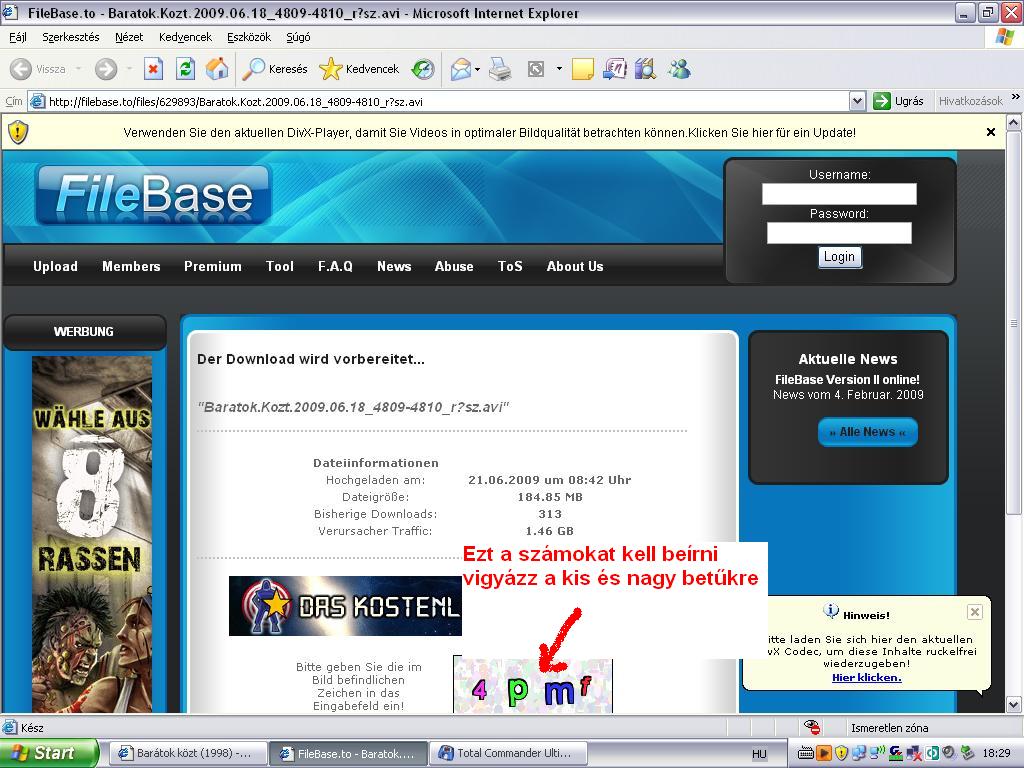
Task: Open the Eszközök menu
Action: click(x=249, y=37)
